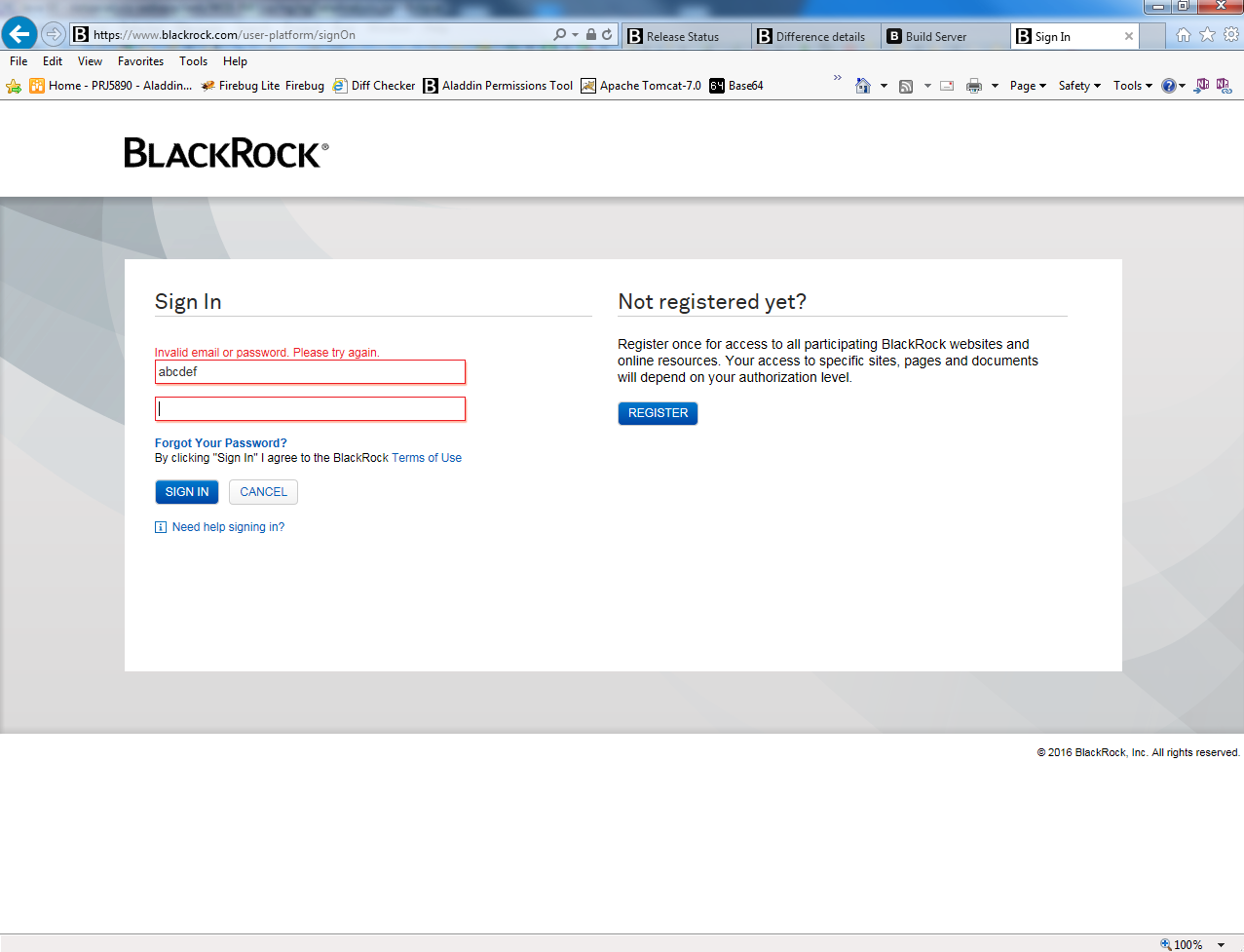Open Apache Tomcat-7.0 favorite
This screenshot has height=952, width=1244.
641,86
